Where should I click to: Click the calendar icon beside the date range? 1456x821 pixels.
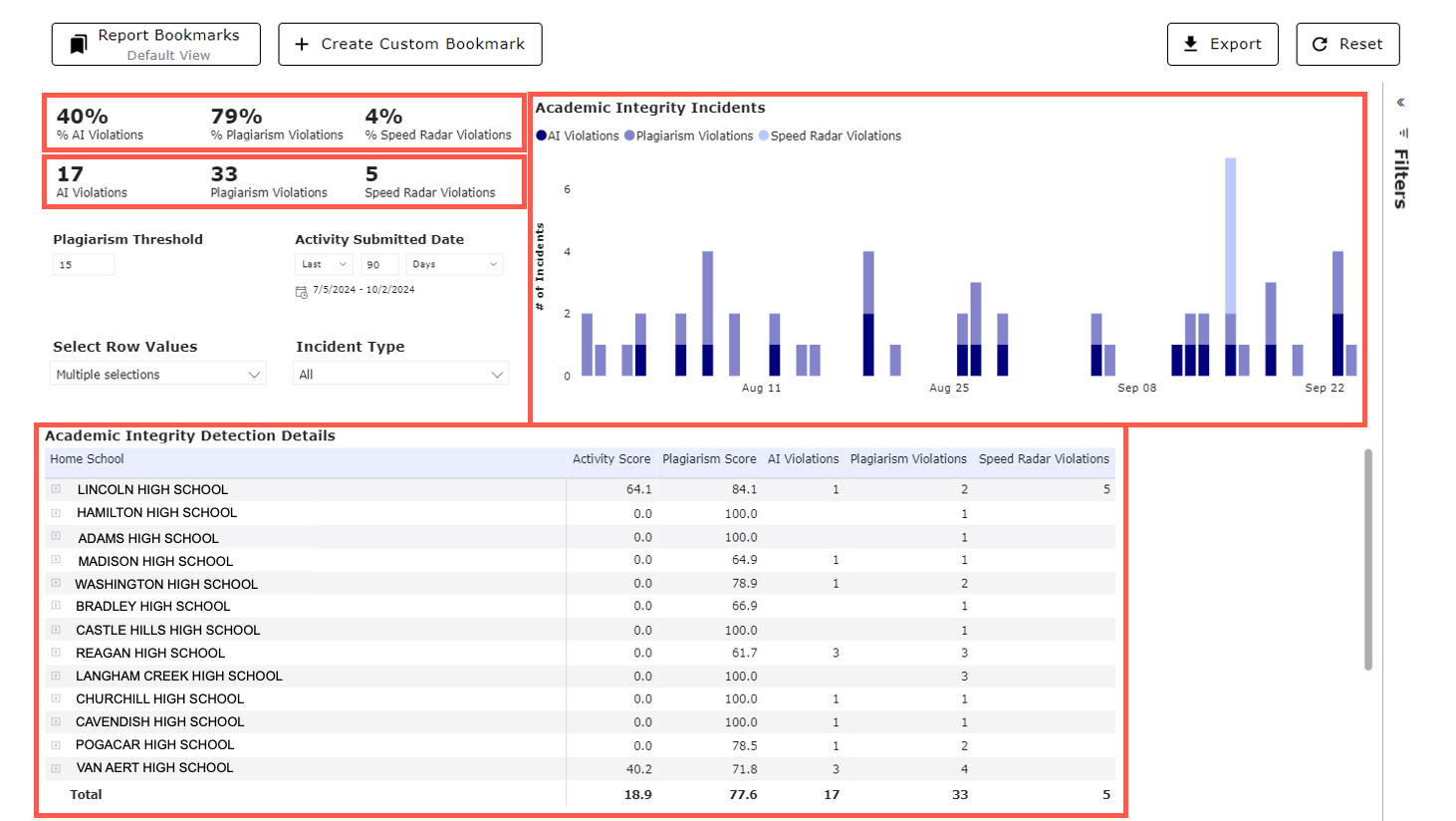(301, 292)
